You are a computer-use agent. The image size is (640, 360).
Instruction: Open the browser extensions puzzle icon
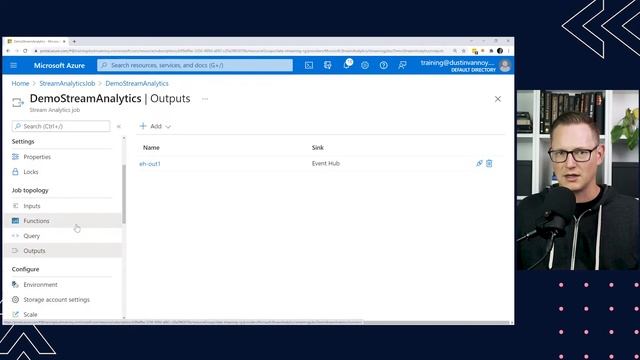point(491,51)
